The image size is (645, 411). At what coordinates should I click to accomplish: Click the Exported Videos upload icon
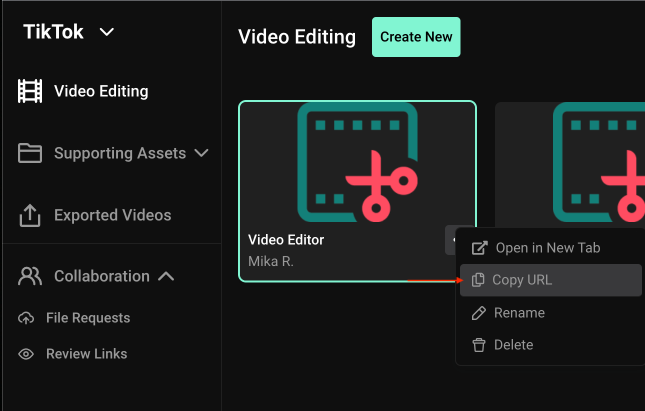30,215
